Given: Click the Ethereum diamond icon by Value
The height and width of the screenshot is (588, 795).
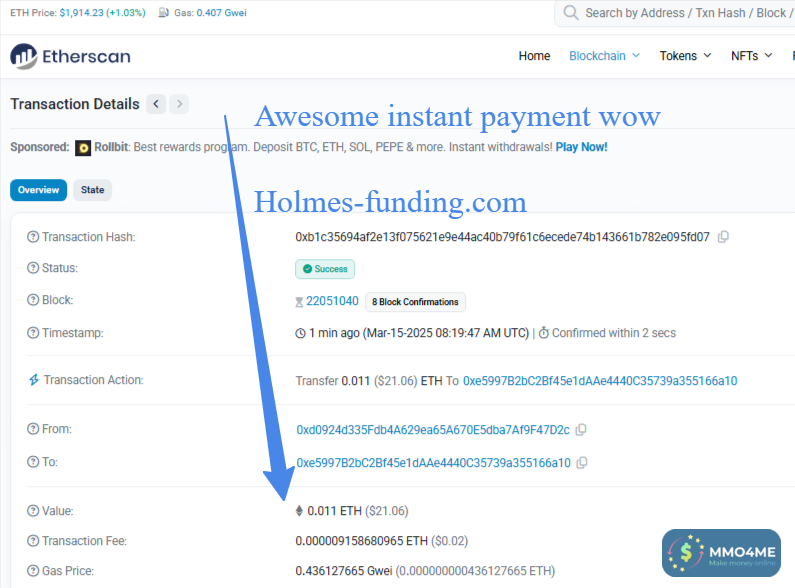Looking at the screenshot, I should [299, 511].
